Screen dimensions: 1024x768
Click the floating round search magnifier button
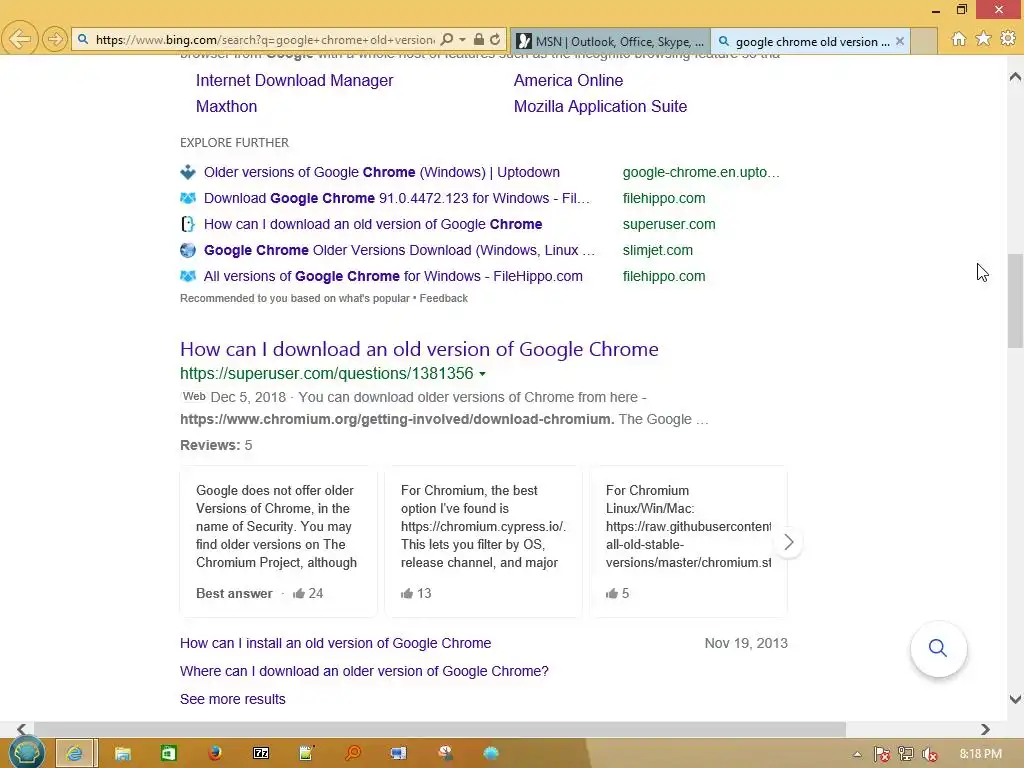(x=938, y=648)
